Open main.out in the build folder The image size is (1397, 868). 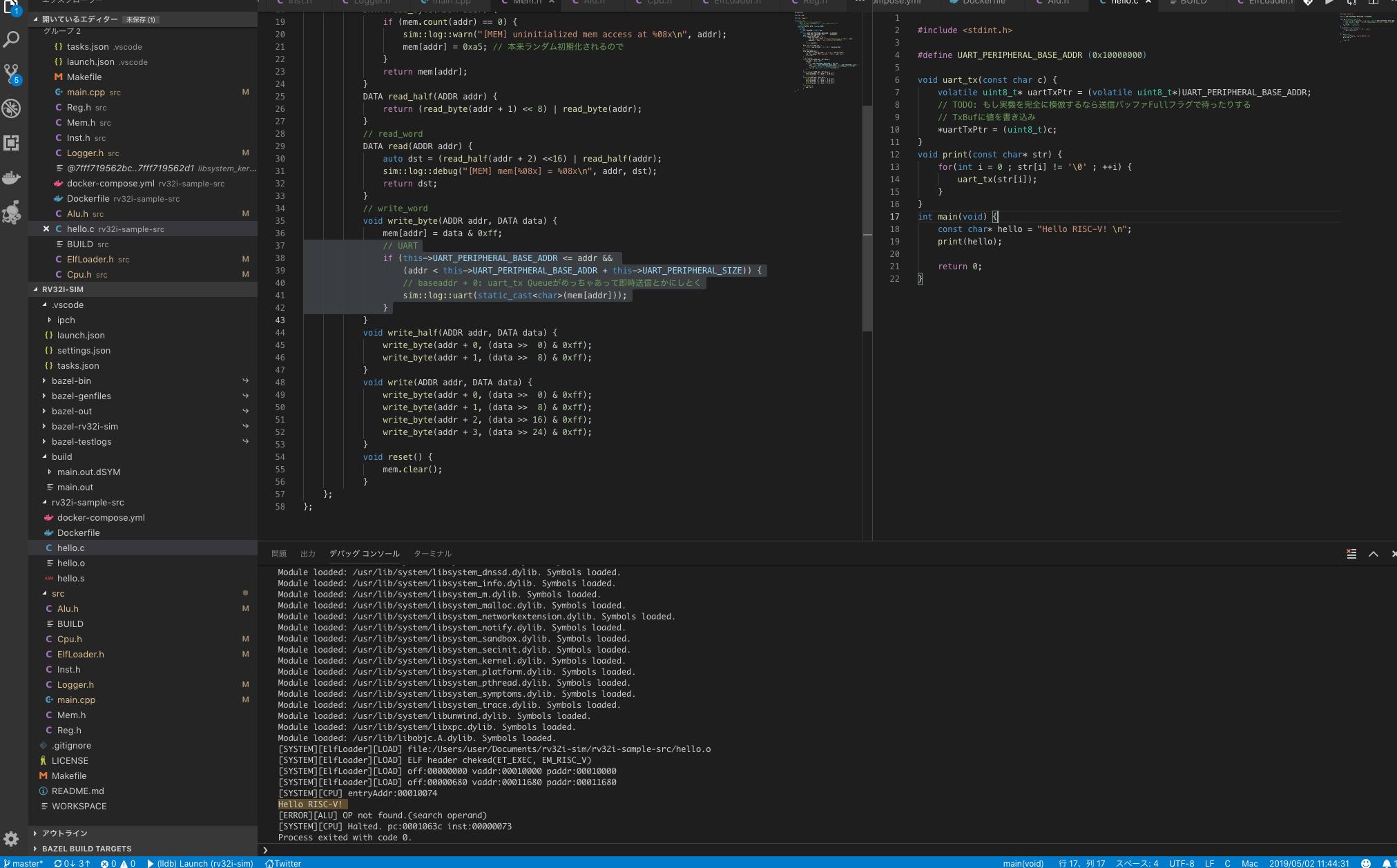click(143, 487)
